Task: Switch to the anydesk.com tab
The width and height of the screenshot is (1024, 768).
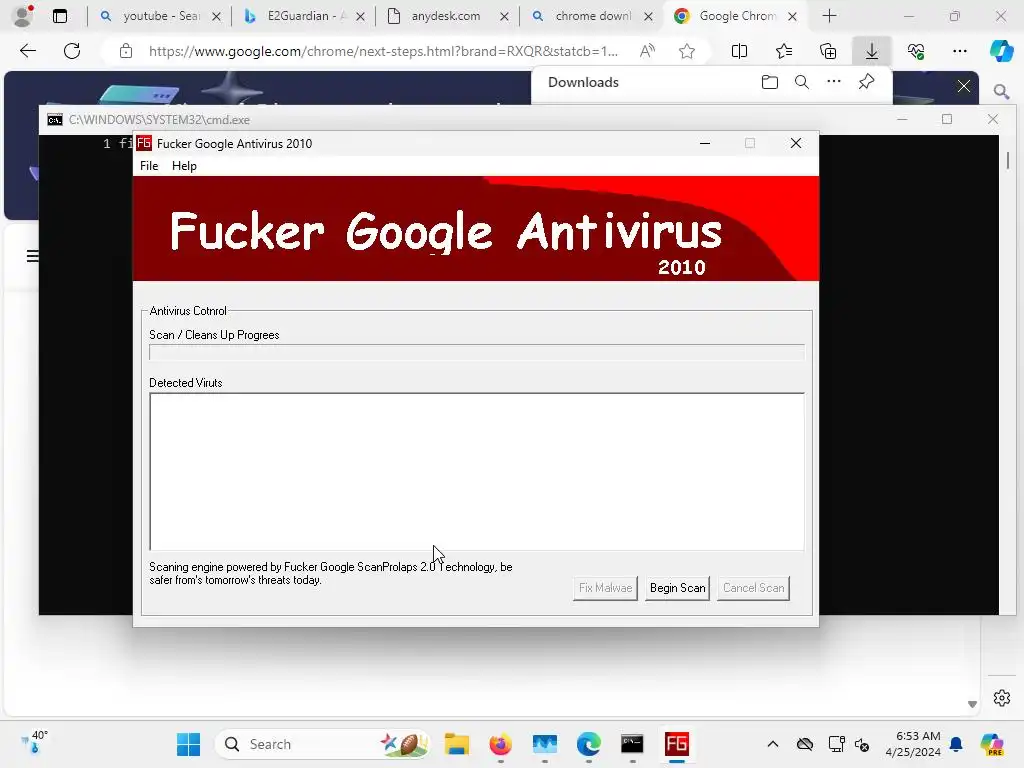Action: 444,16
